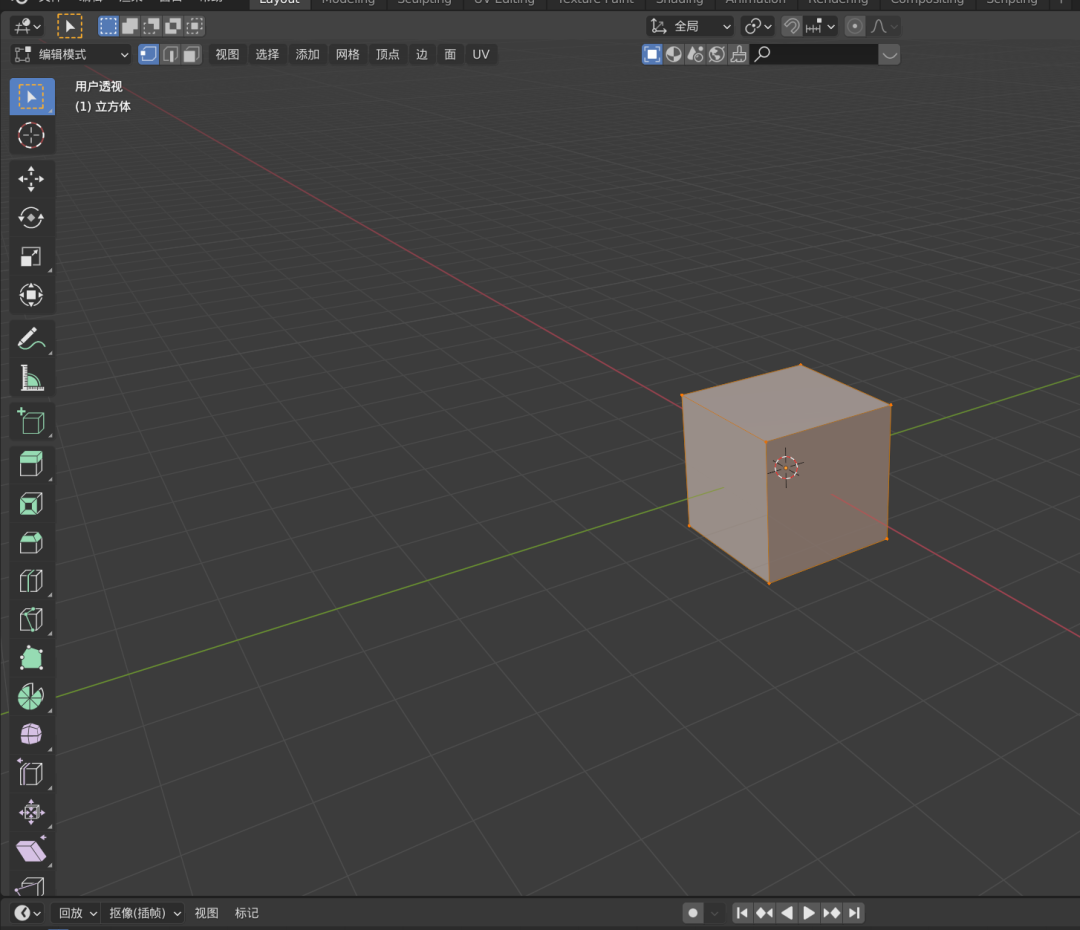Enable face select mode

coord(191,54)
